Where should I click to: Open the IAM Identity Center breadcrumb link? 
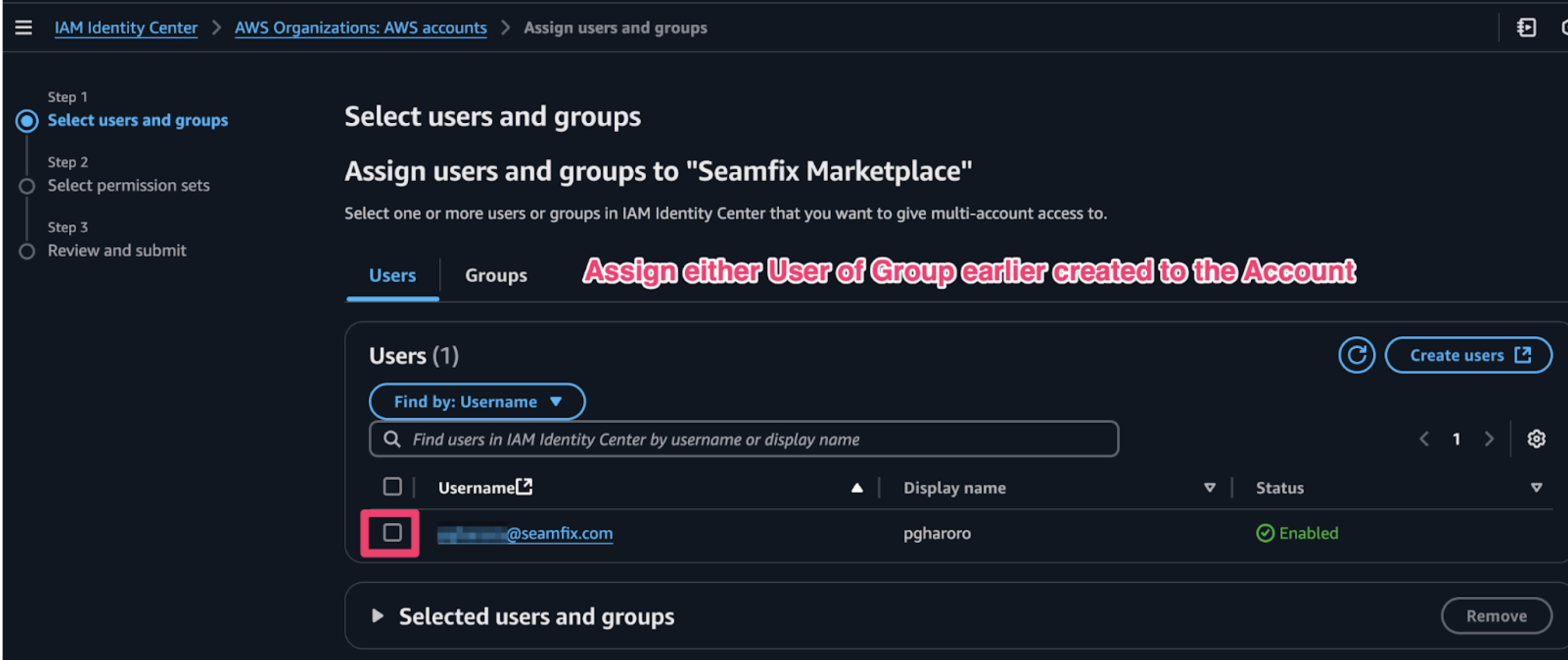126,27
